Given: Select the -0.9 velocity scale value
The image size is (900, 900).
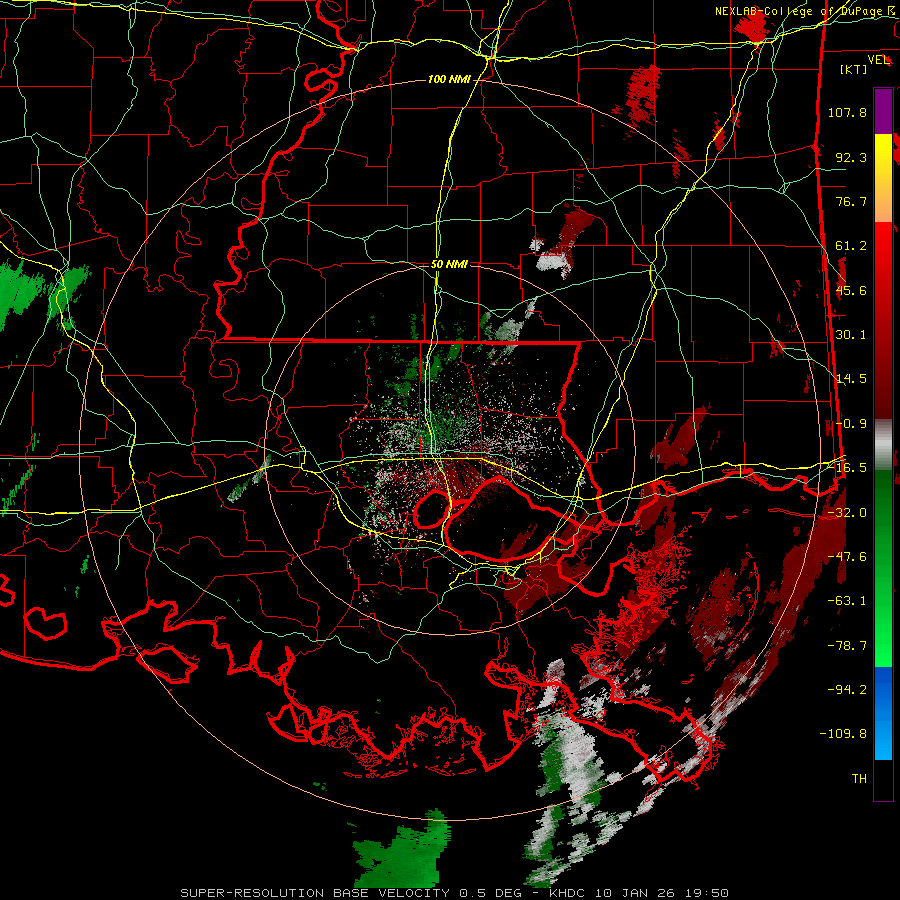Looking at the screenshot, I should pos(851,424).
